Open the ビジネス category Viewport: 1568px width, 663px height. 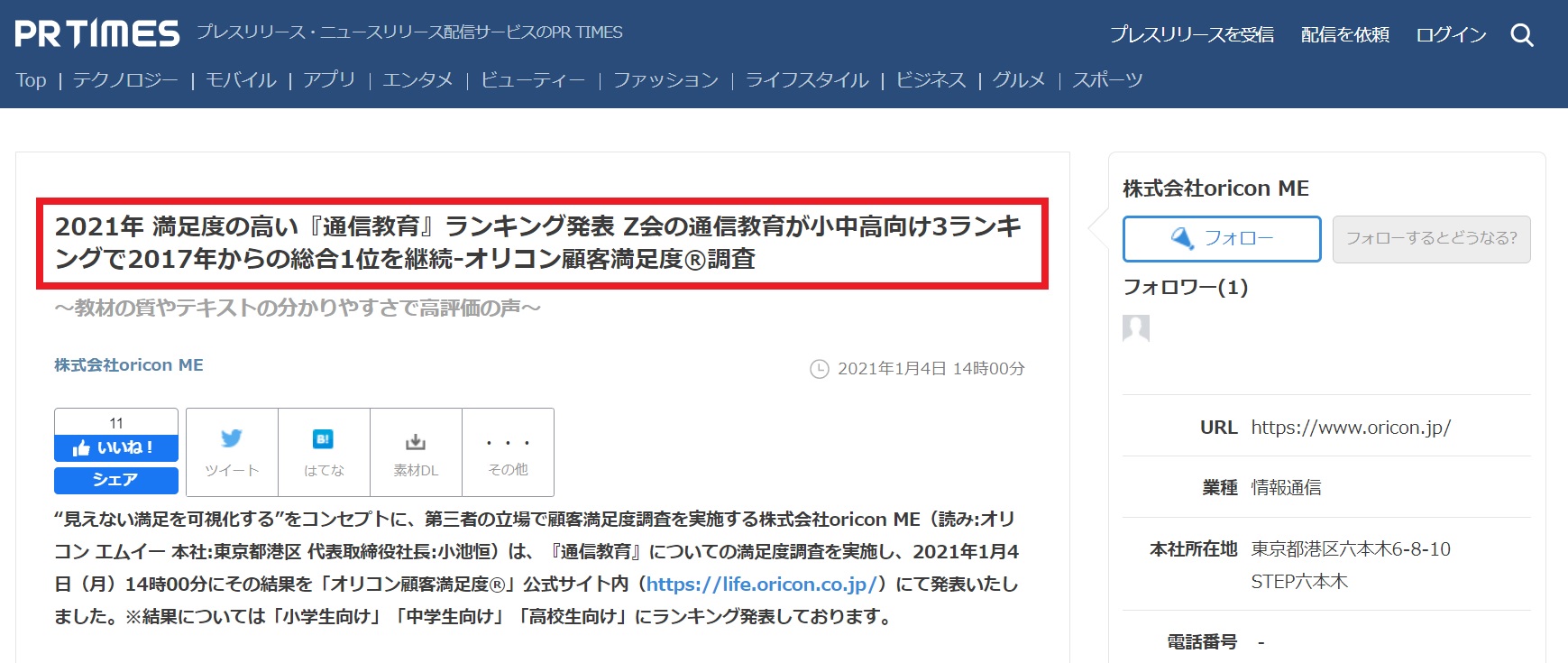(x=931, y=80)
